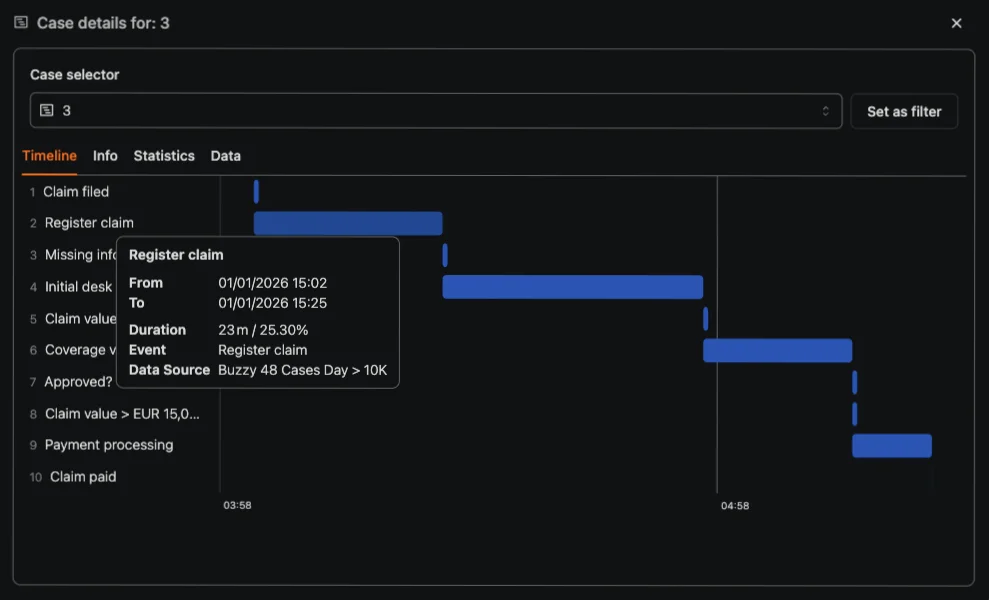This screenshot has width=989, height=600.
Task: Click the 03:58 time axis label
Action: [x=237, y=505]
